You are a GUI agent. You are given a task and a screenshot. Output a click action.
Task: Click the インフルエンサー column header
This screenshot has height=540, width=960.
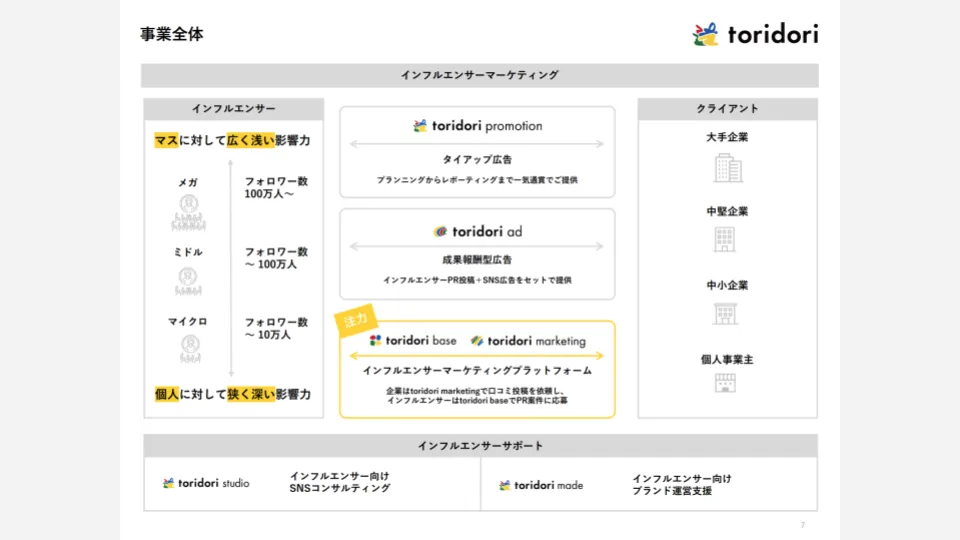[233, 109]
